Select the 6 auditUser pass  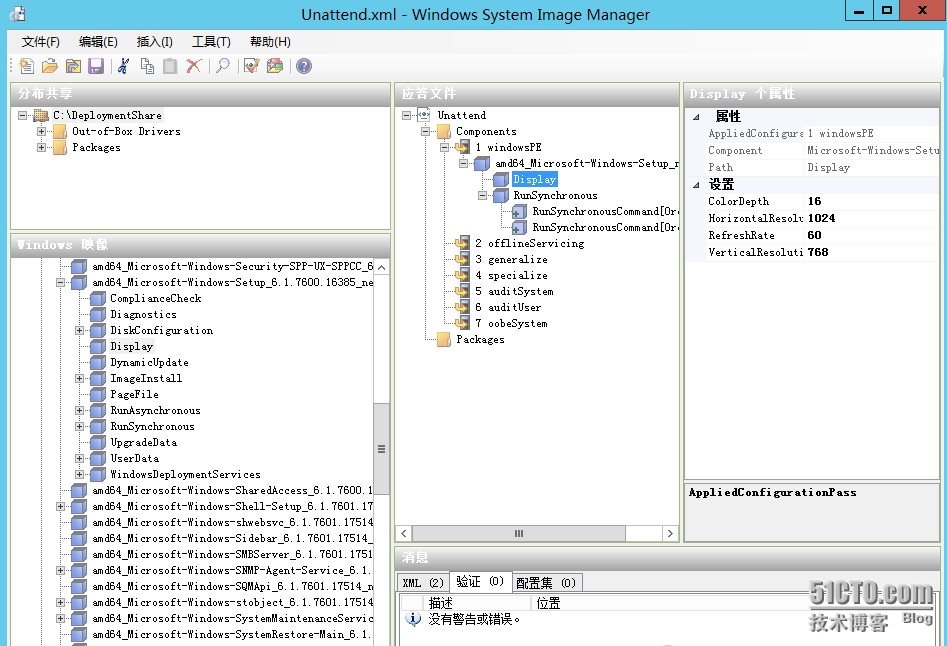click(508, 307)
